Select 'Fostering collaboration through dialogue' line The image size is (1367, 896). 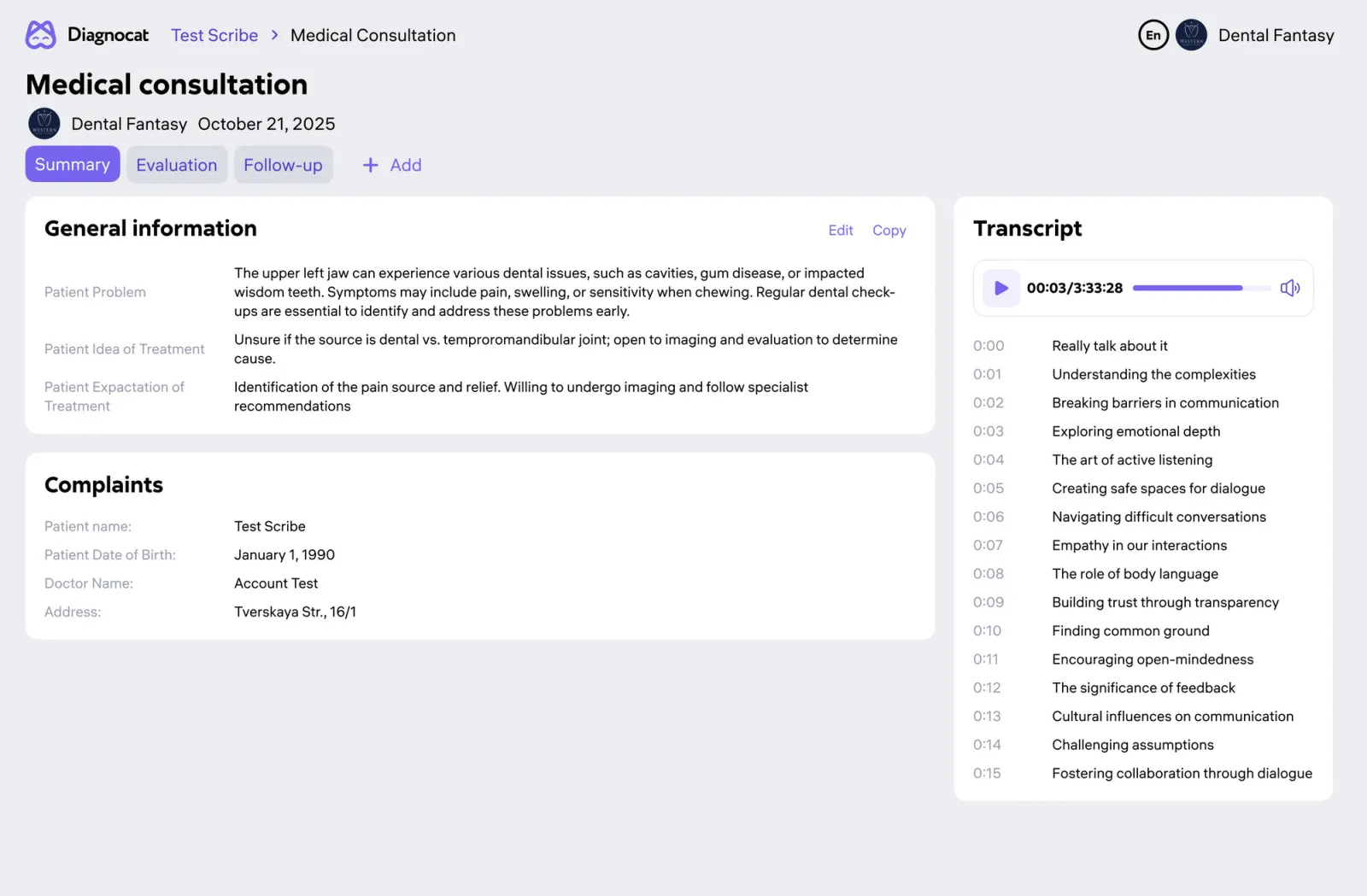coord(1182,773)
